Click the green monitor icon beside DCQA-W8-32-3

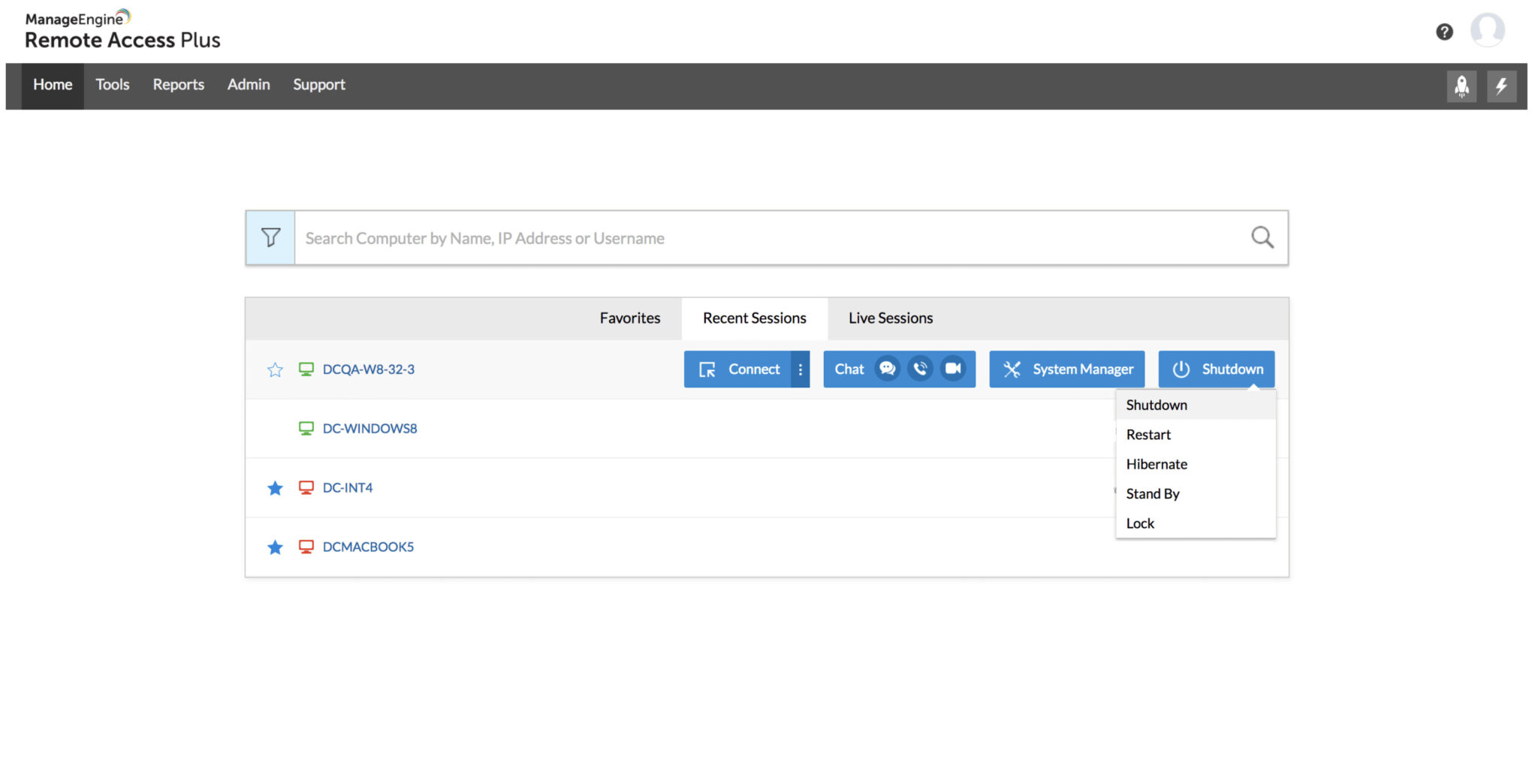point(306,369)
